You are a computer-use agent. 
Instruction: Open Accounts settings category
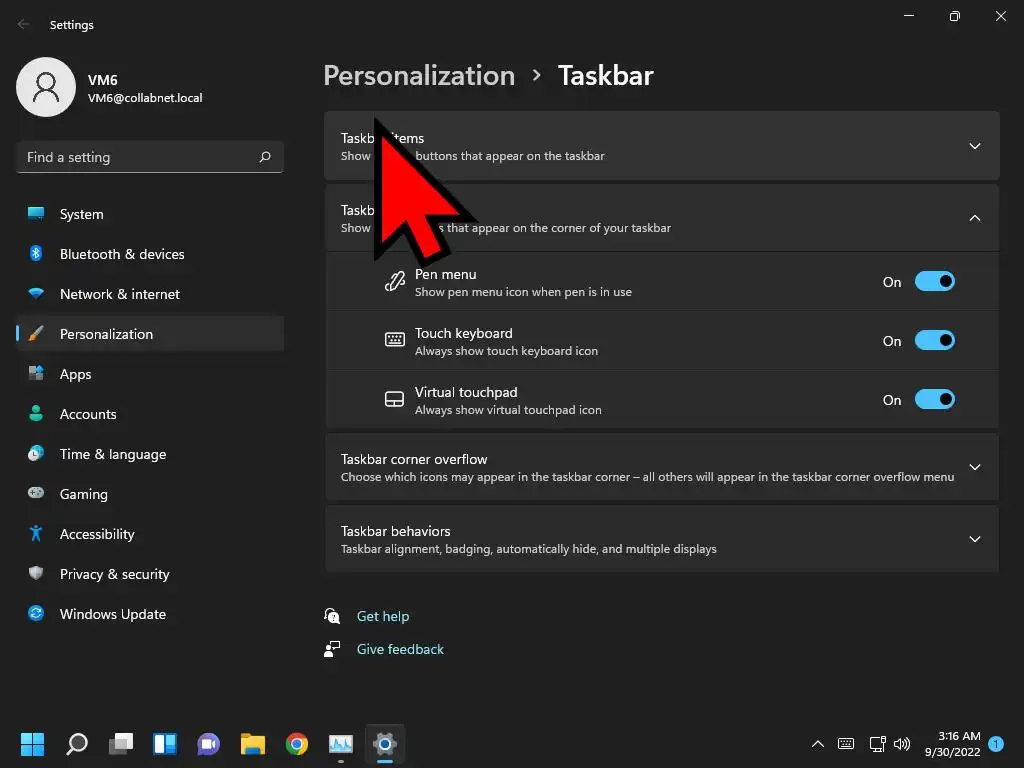click(150, 414)
